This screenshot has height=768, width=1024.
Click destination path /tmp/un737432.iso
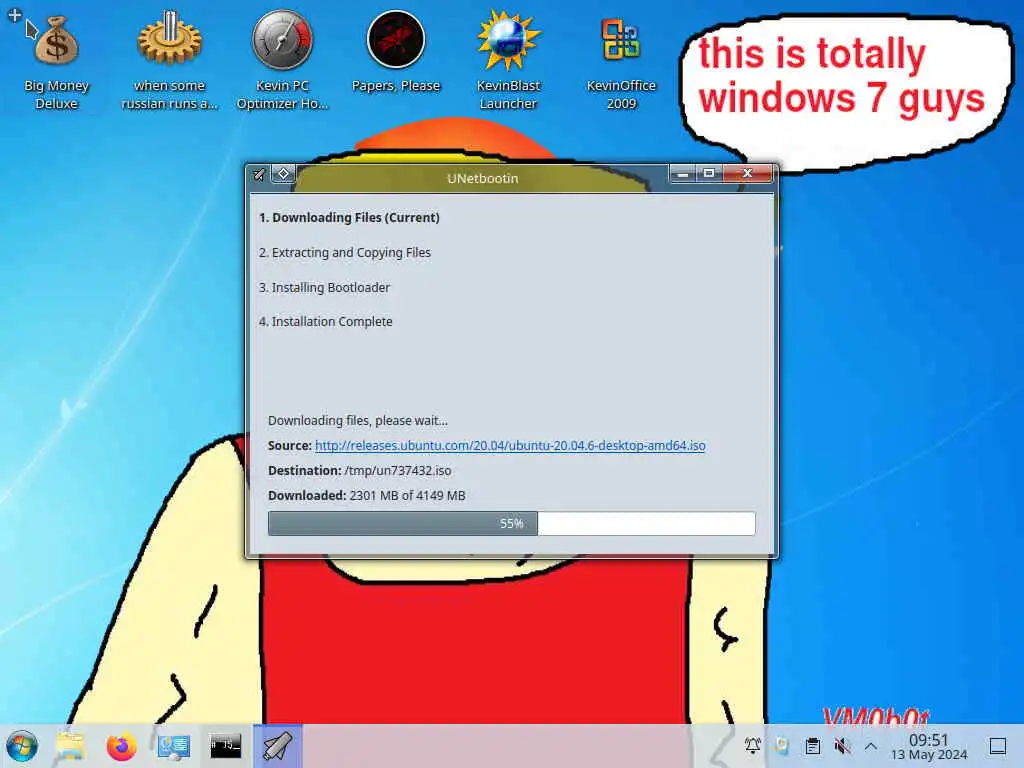tap(398, 471)
